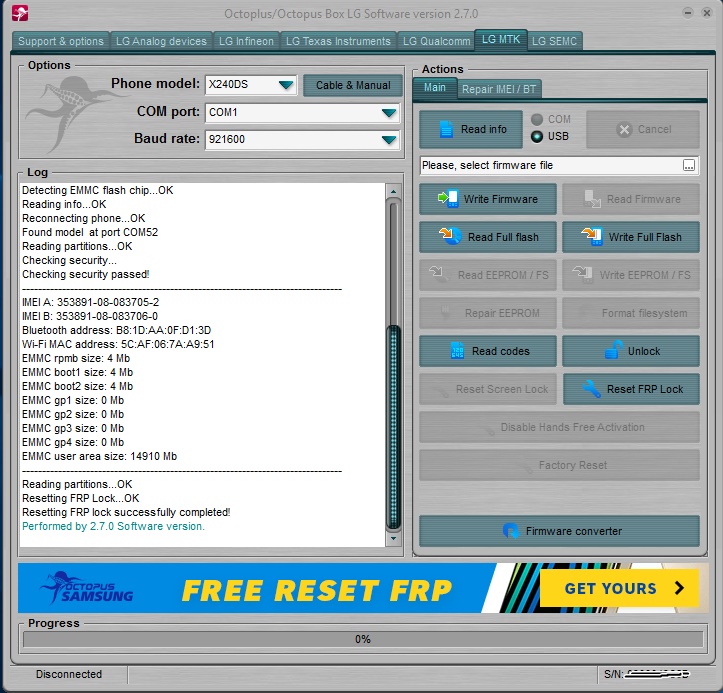Image resolution: width=723 pixels, height=693 pixels.
Task: Click the Factory Reset button
Action: point(559,465)
